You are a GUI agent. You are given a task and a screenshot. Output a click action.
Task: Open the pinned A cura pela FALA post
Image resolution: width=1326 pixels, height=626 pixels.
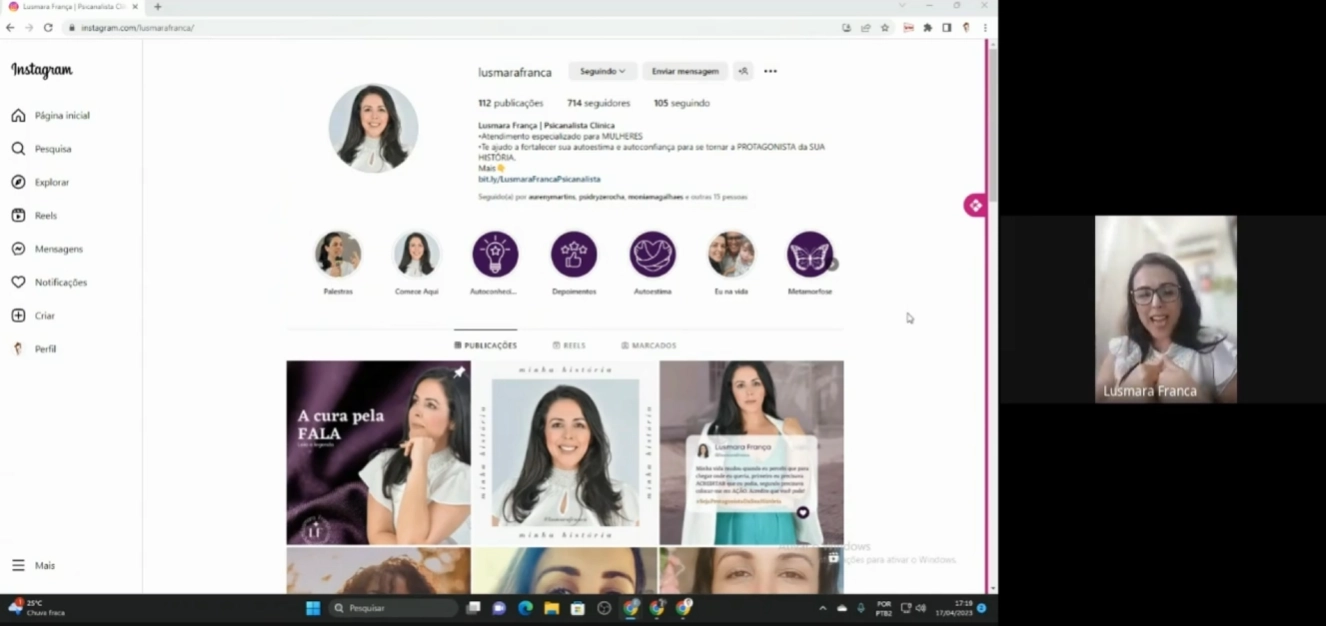pos(378,452)
